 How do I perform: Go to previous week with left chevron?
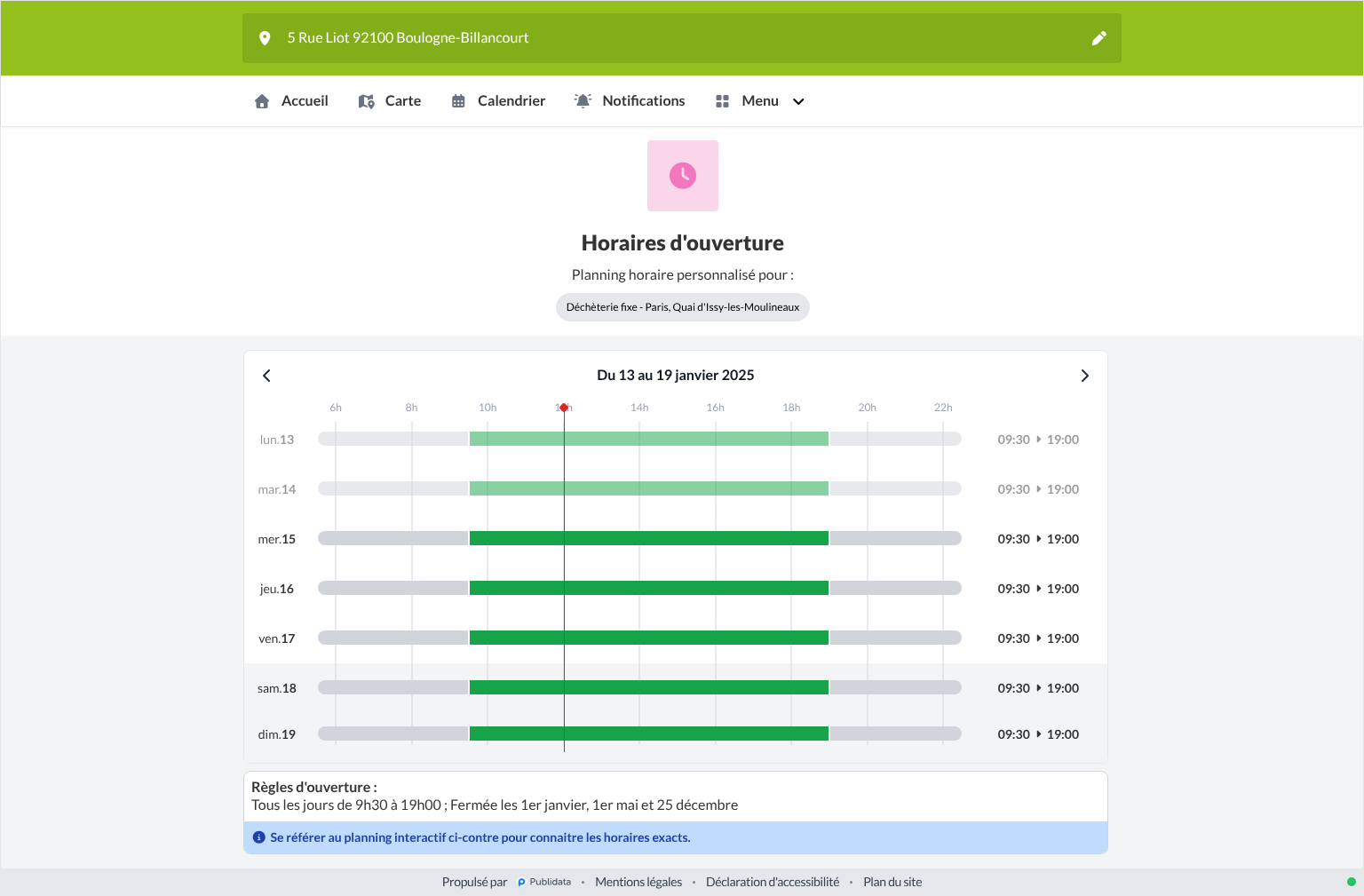point(266,376)
